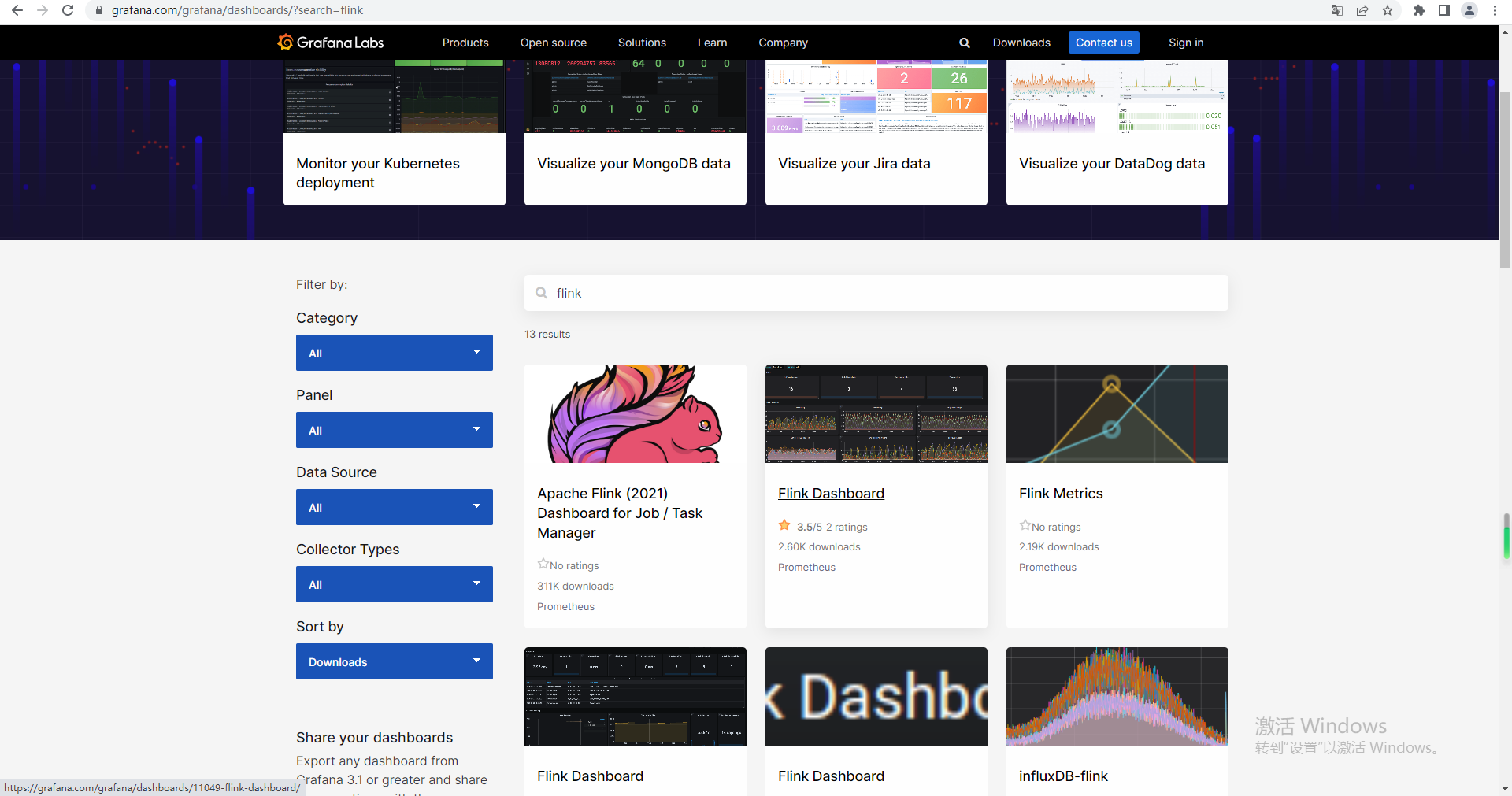Open the underlined Flink Dashboard link

point(831,494)
